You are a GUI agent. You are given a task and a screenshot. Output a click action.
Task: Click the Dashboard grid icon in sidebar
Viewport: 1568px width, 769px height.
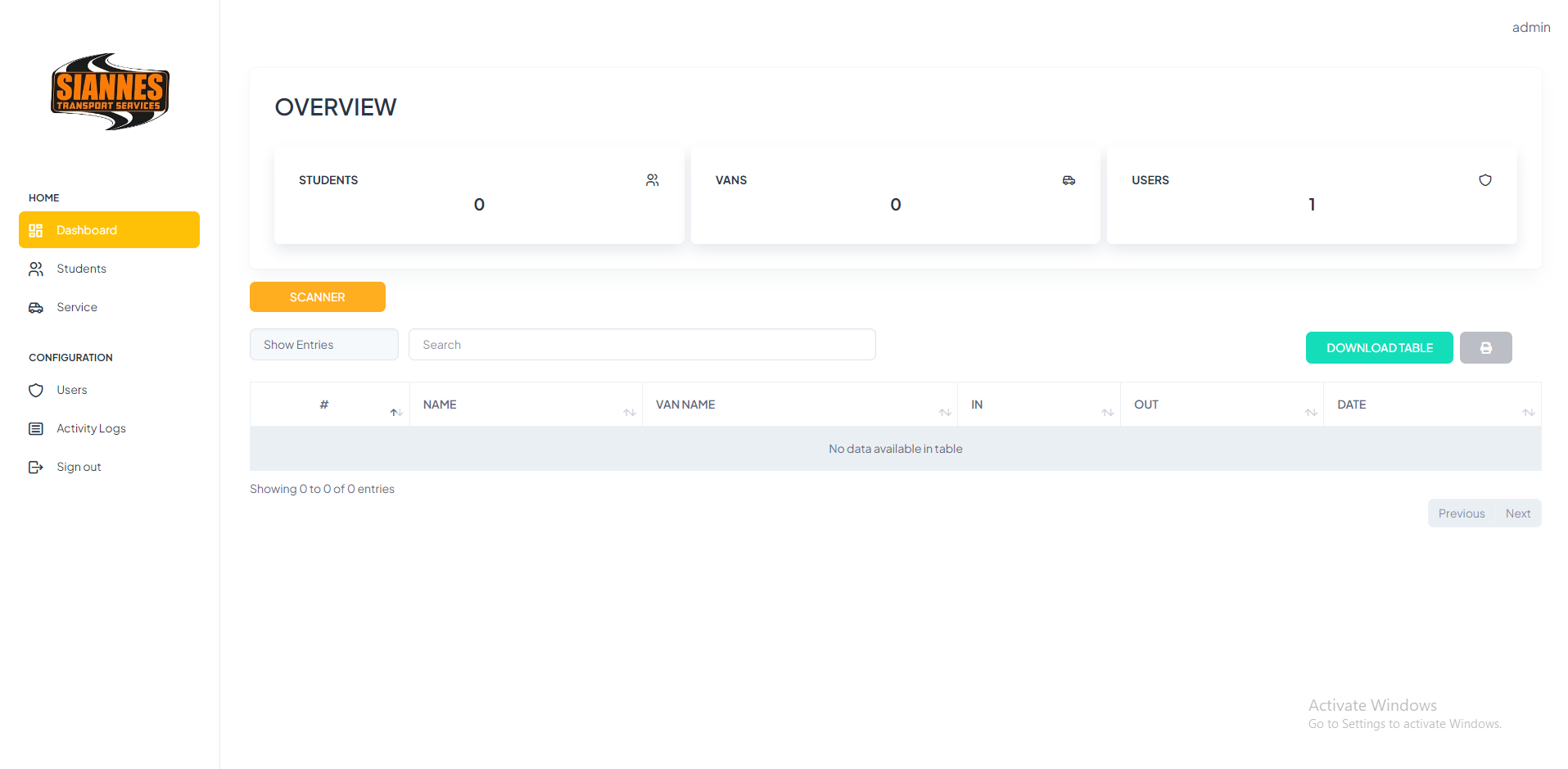click(x=36, y=230)
